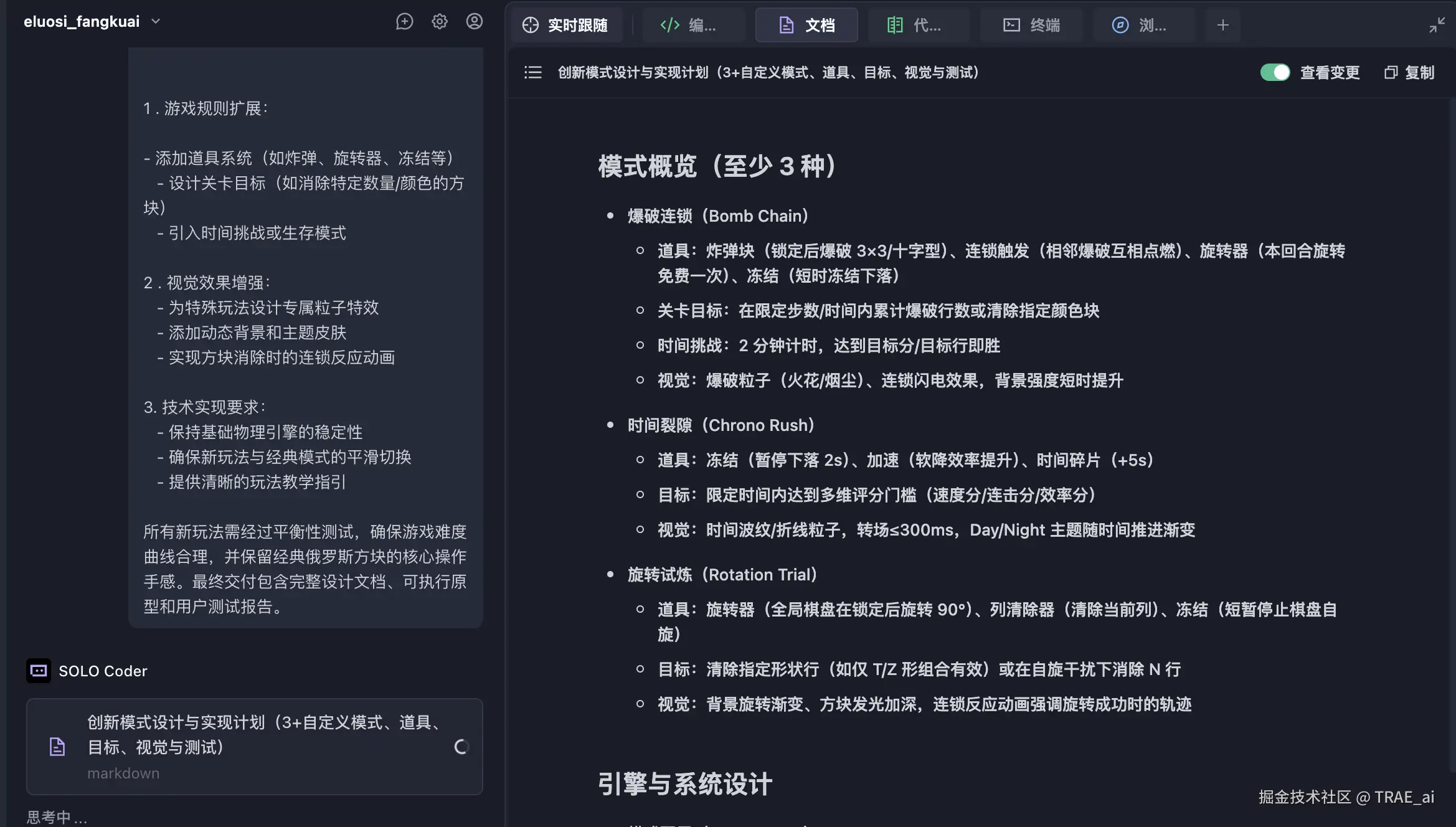The width and height of the screenshot is (1456, 827).
Task: Click the new chat icon
Action: 404,22
